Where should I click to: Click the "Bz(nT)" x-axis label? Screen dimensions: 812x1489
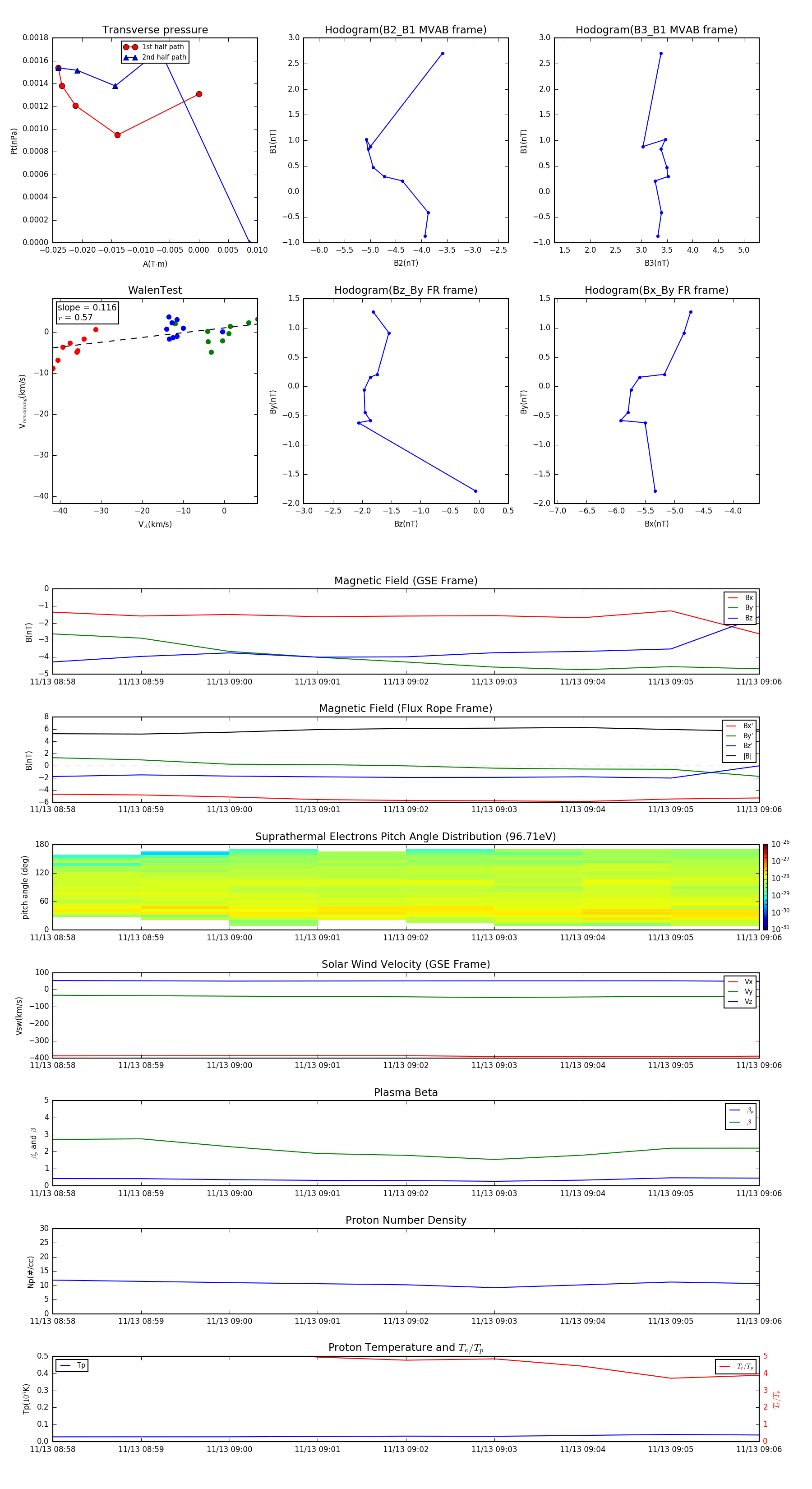pos(406,524)
